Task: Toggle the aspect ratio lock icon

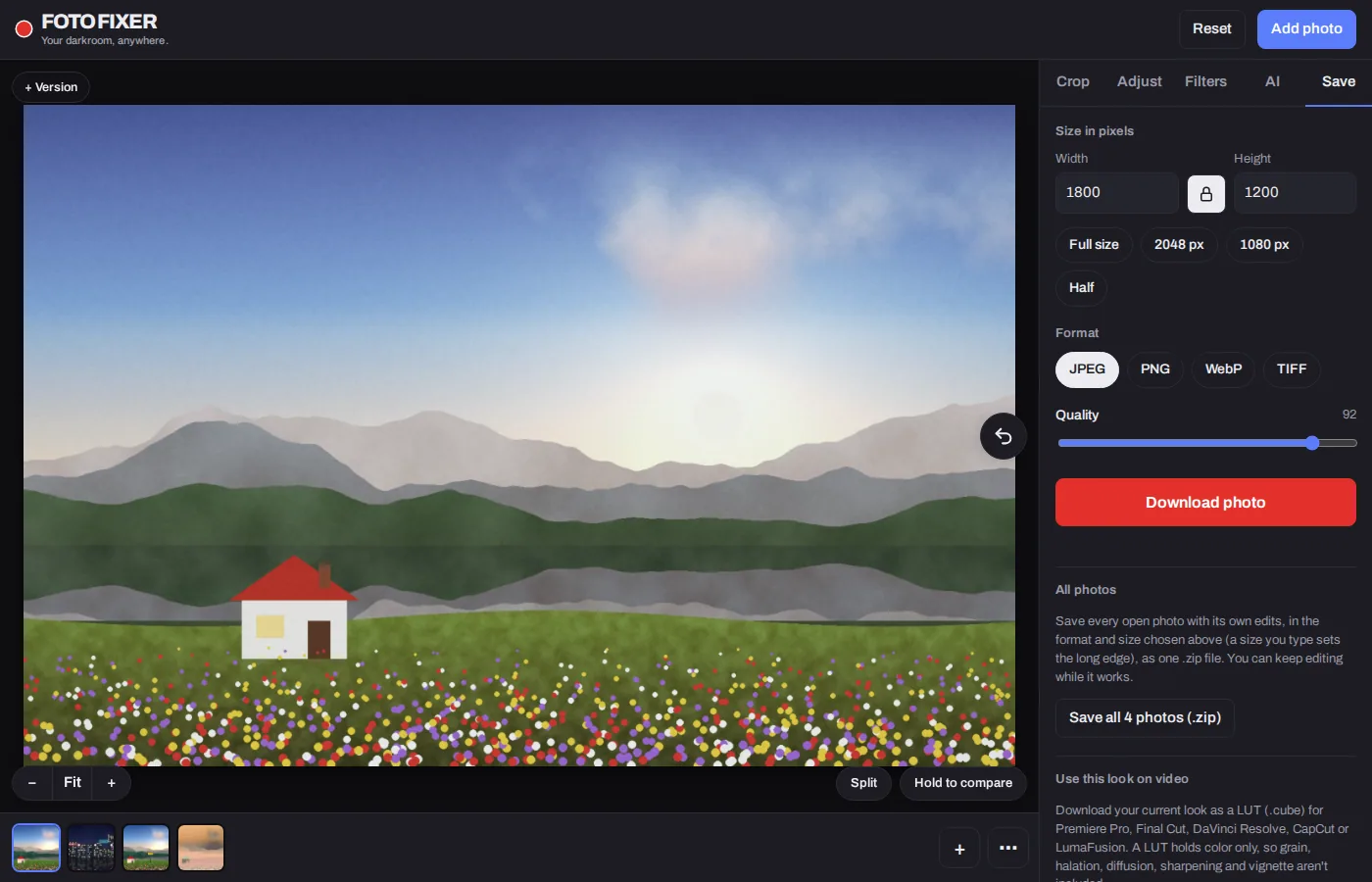Action: pyautogui.click(x=1206, y=194)
